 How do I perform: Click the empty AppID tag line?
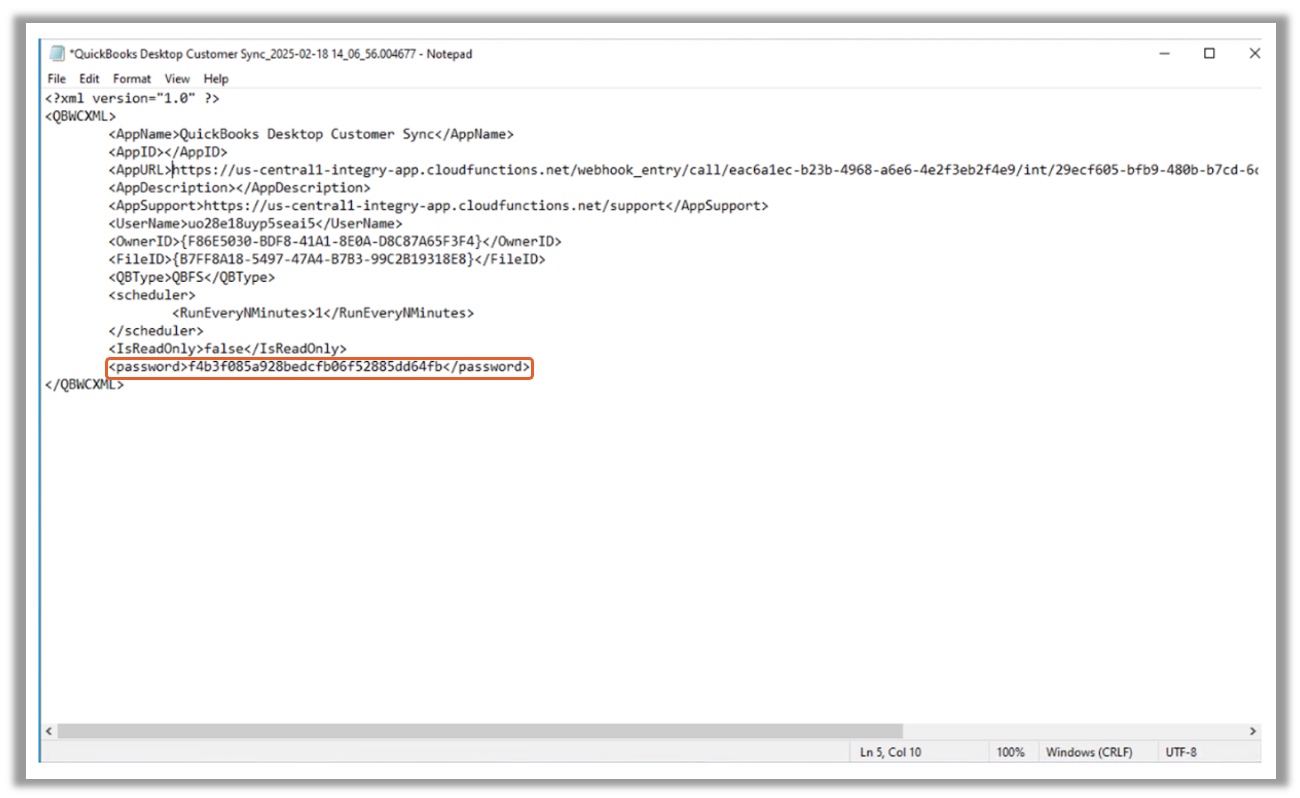168,152
